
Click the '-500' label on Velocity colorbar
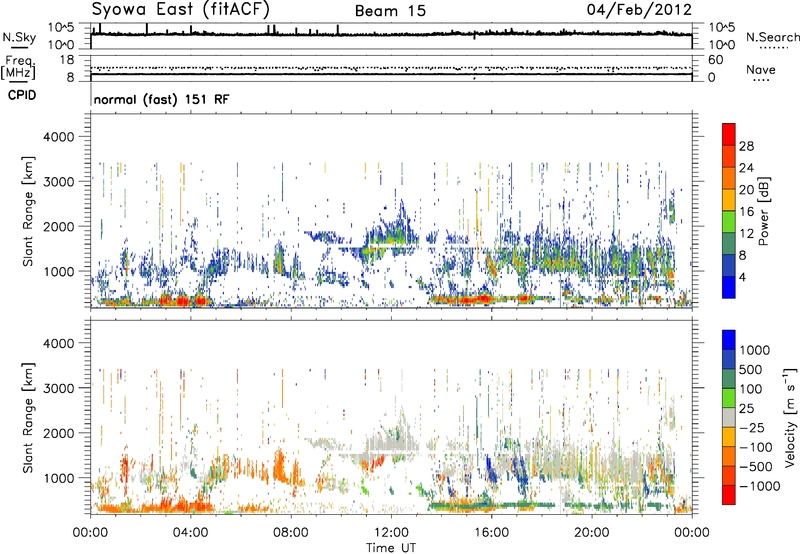click(x=756, y=466)
